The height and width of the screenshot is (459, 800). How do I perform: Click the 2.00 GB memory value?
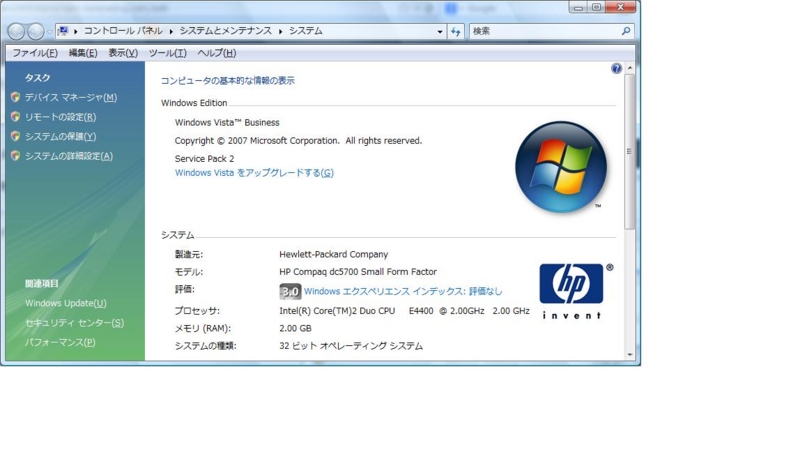coord(295,328)
